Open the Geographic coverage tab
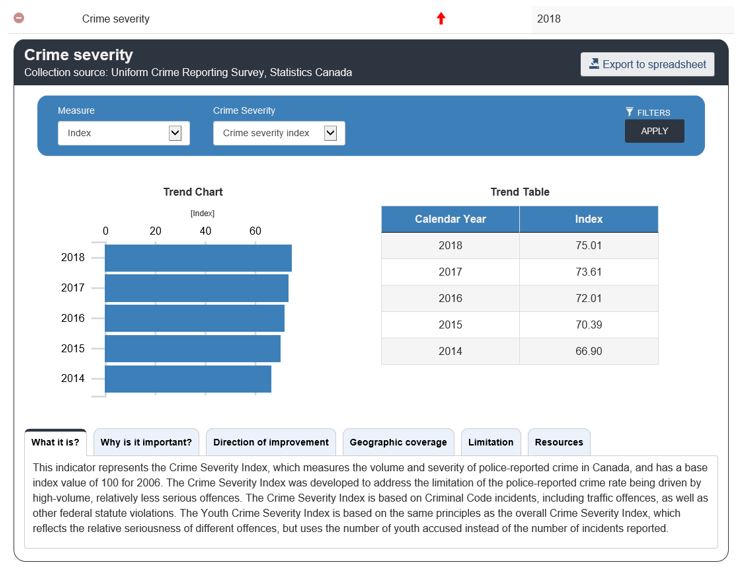The width and height of the screenshot is (736, 571). point(398,442)
